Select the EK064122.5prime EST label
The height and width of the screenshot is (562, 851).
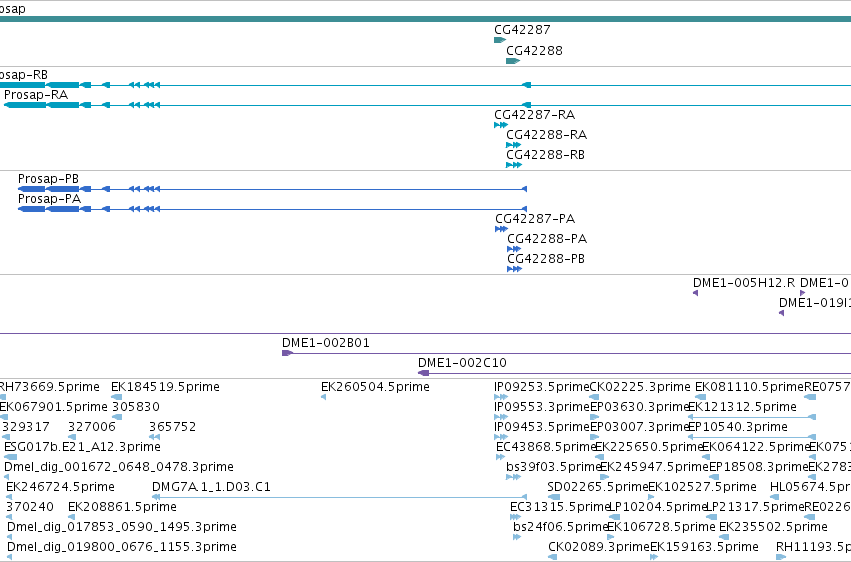(x=756, y=447)
